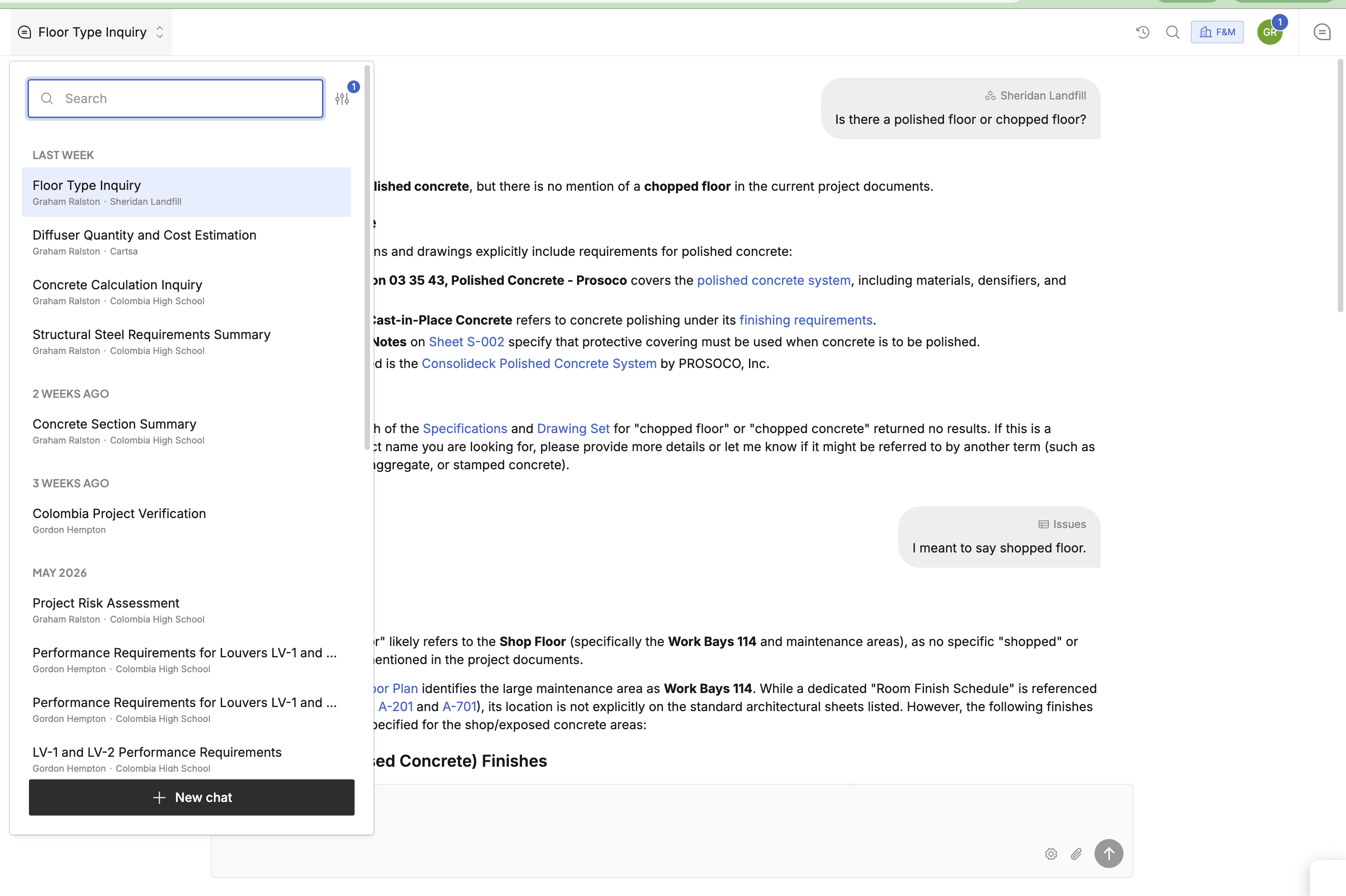This screenshot has height=896, width=1346.
Task: Click the message settings gear icon
Action: pos(1051,854)
